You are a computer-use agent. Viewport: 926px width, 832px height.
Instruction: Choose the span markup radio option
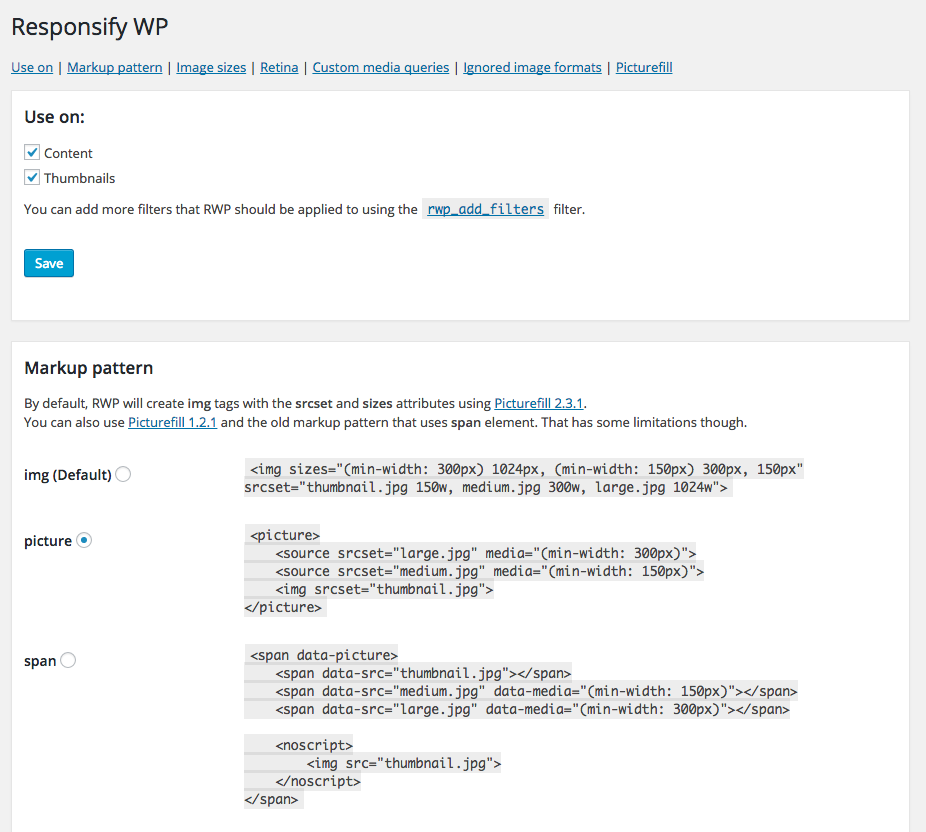point(68,660)
